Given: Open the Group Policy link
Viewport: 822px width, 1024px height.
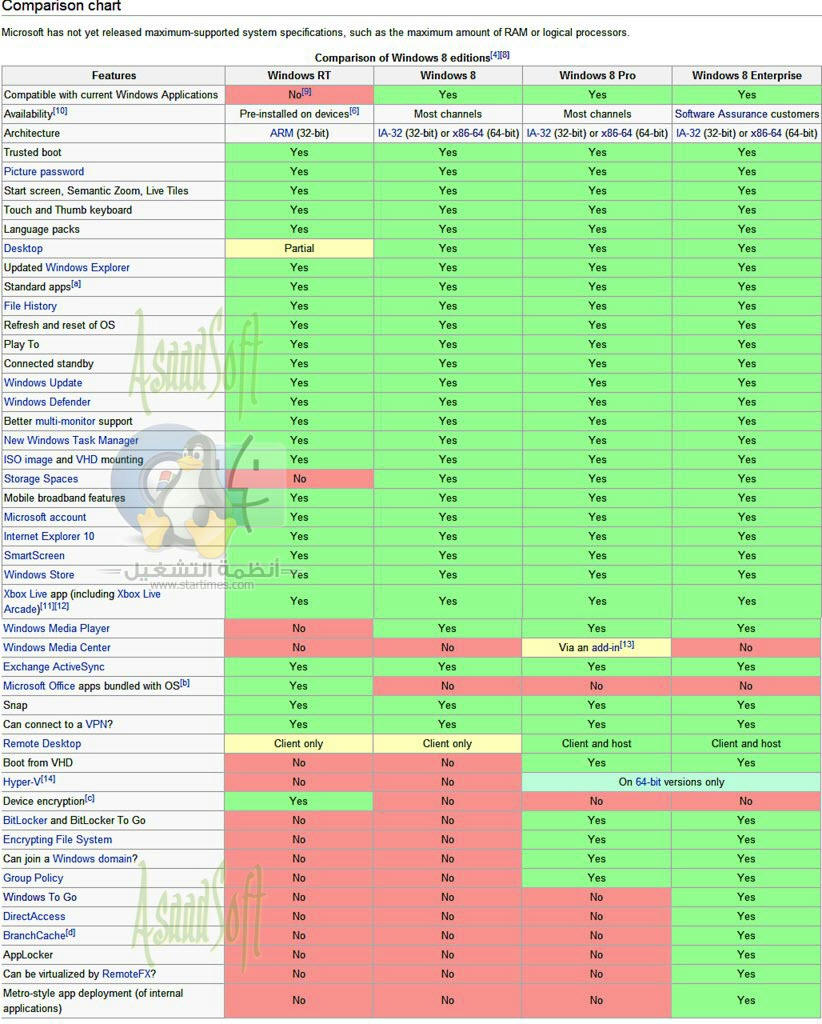Looking at the screenshot, I should click(33, 878).
